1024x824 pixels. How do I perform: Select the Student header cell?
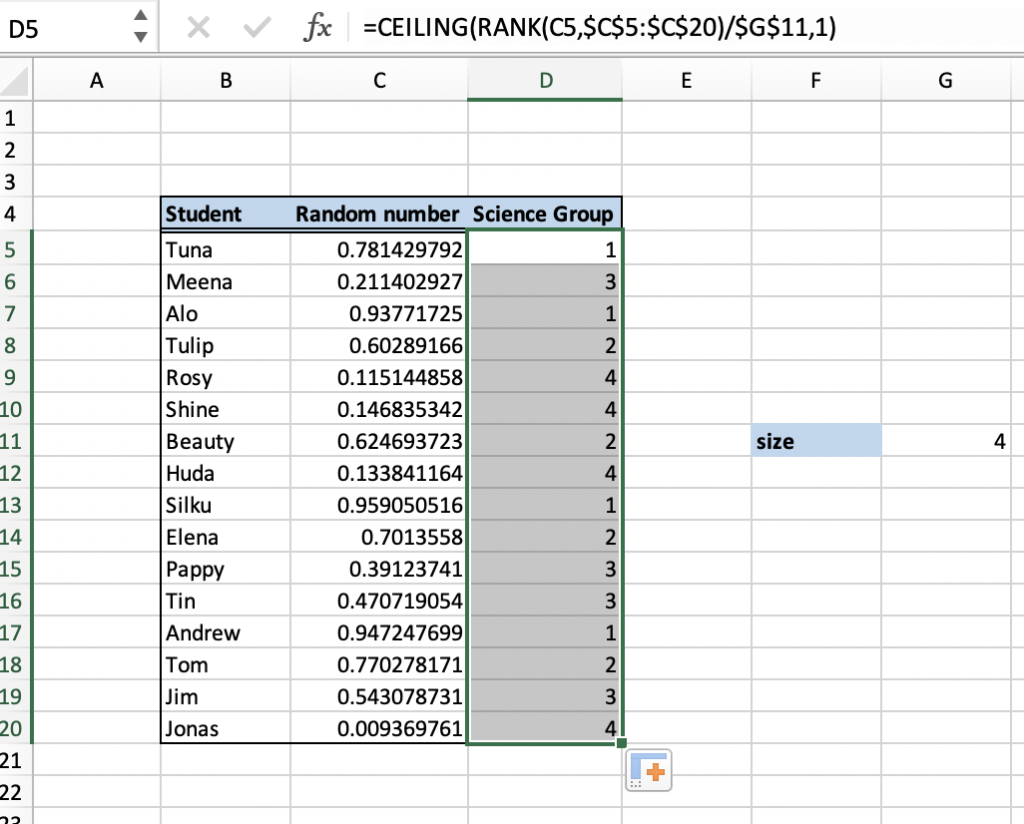[225, 213]
